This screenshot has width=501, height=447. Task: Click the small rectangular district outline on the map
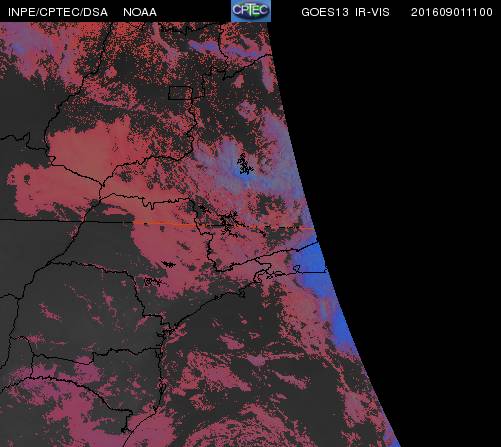(180, 93)
